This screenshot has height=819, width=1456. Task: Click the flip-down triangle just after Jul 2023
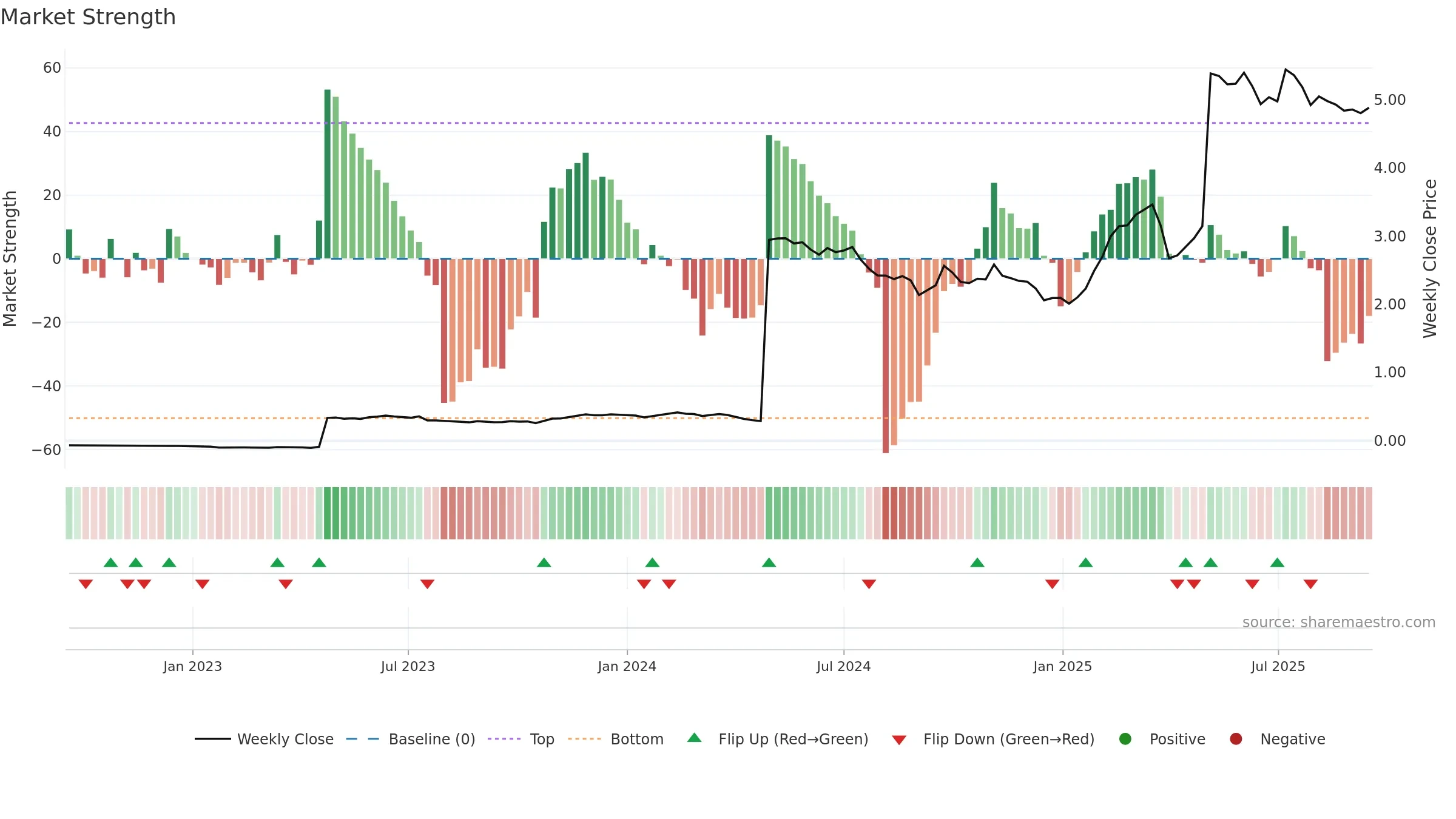tap(427, 584)
